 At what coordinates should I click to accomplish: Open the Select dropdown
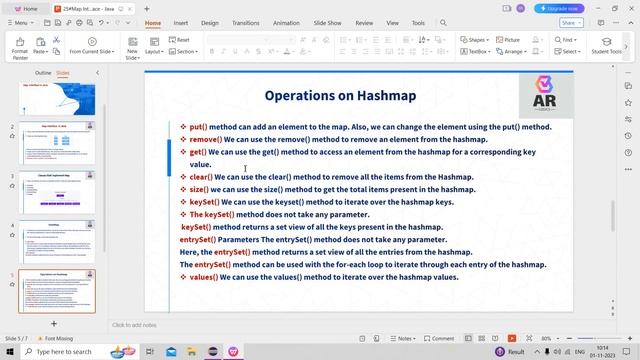tap(567, 51)
